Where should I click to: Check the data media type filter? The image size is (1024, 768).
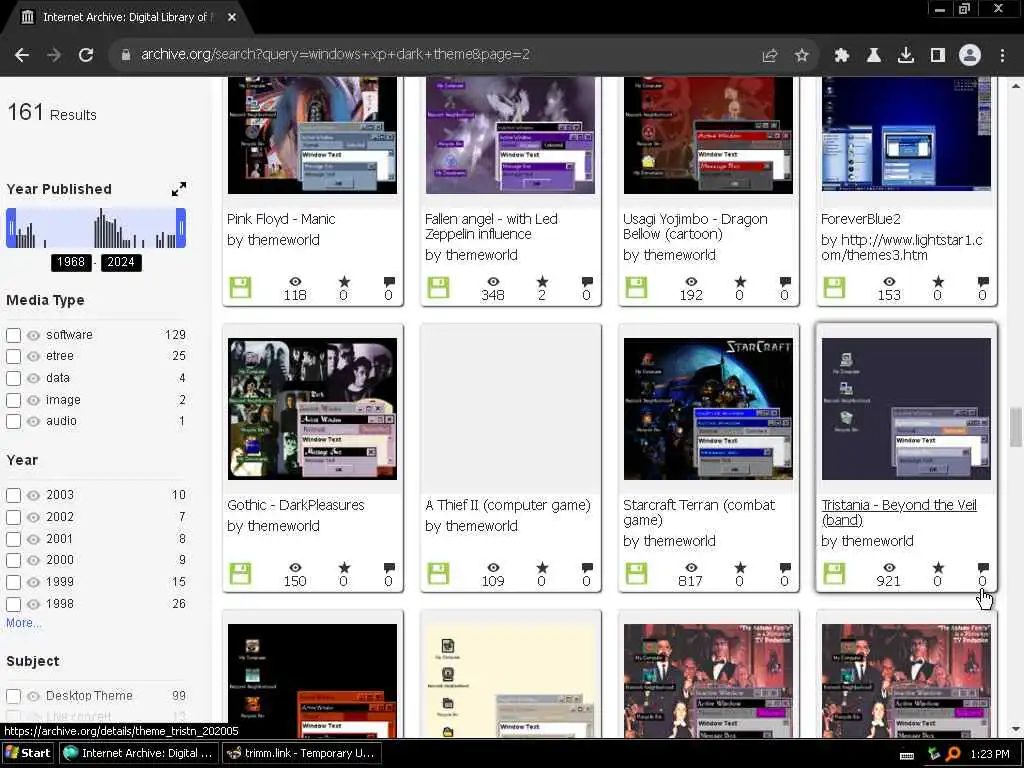(14, 378)
